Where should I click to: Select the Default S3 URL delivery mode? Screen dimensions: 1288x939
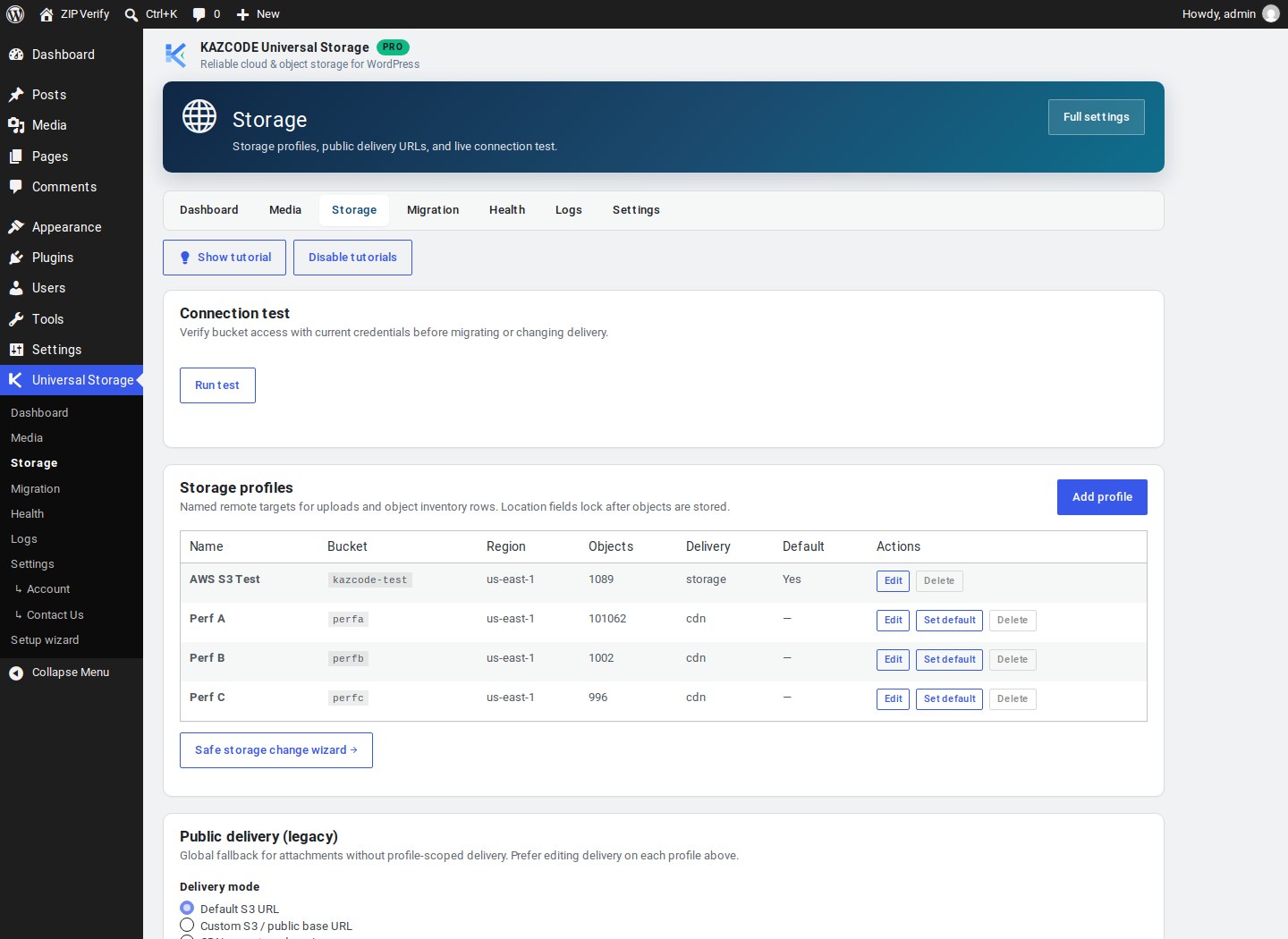click(x=187, y=908)
